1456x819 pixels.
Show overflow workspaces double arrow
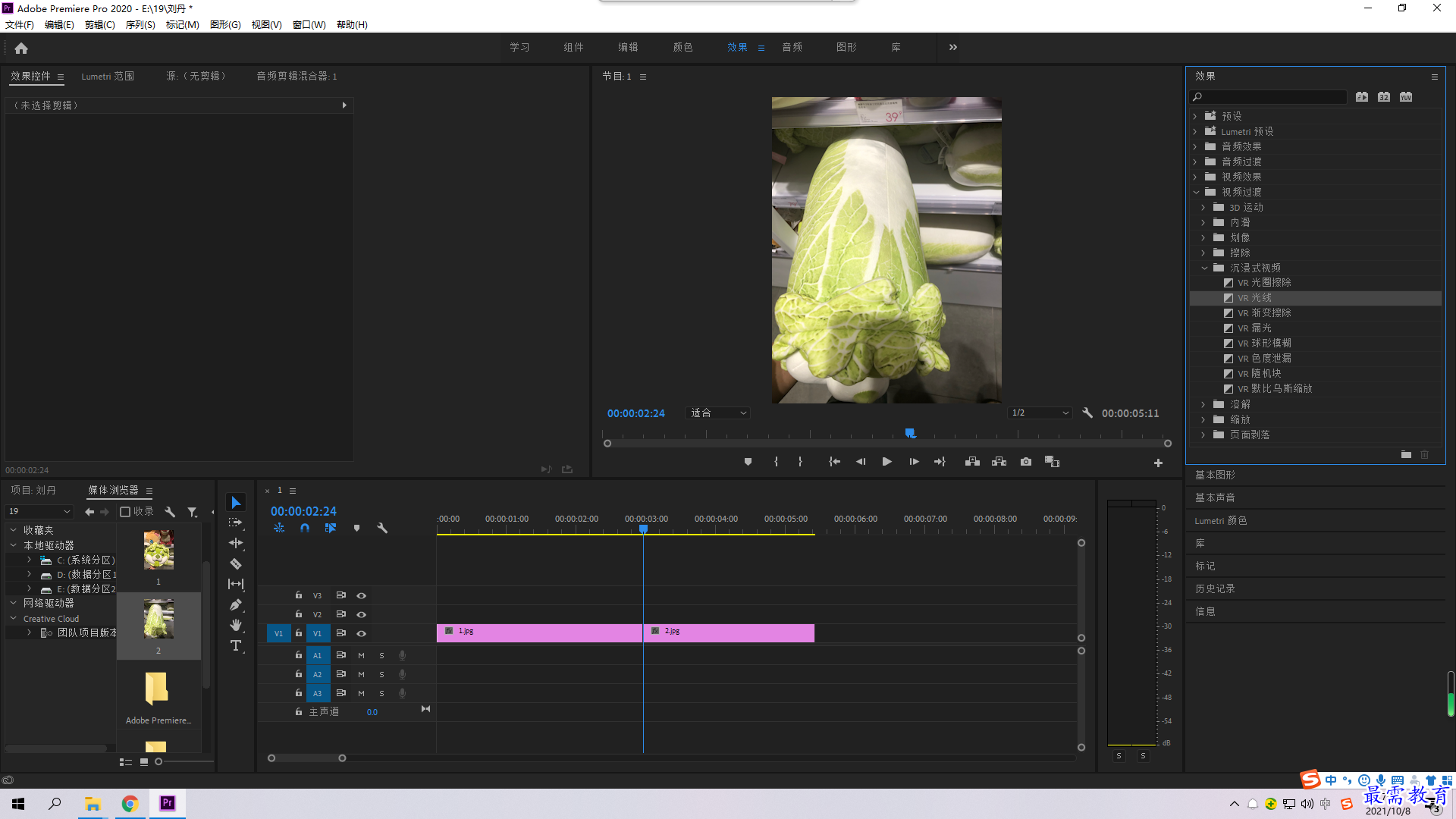[x=953, y=47]
